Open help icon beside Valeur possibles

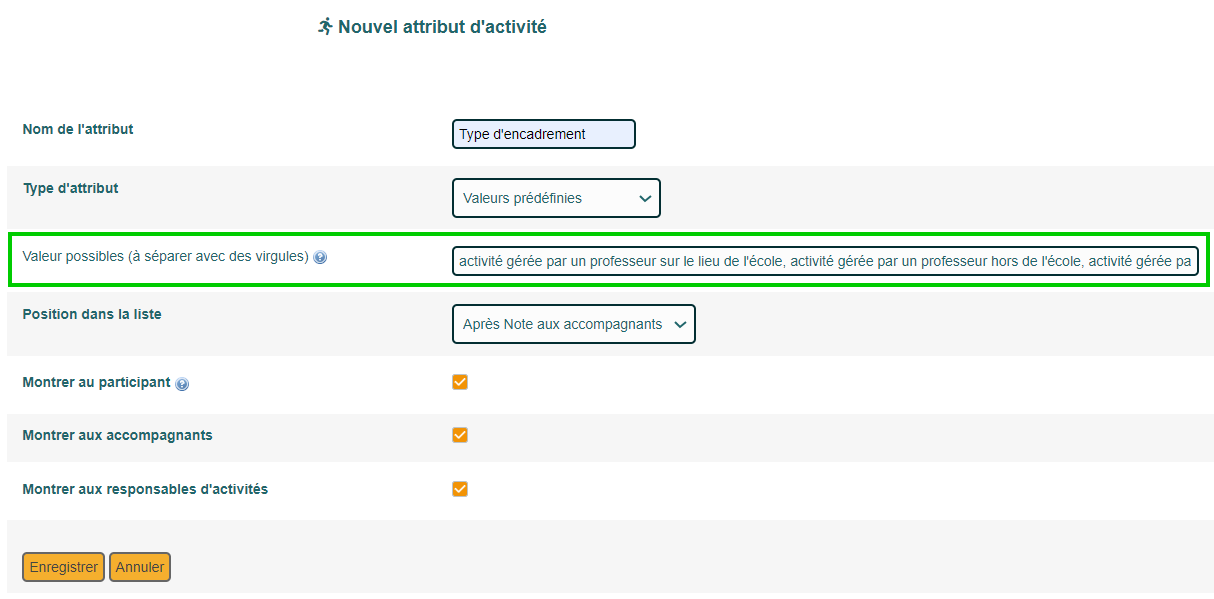[320, 257]
